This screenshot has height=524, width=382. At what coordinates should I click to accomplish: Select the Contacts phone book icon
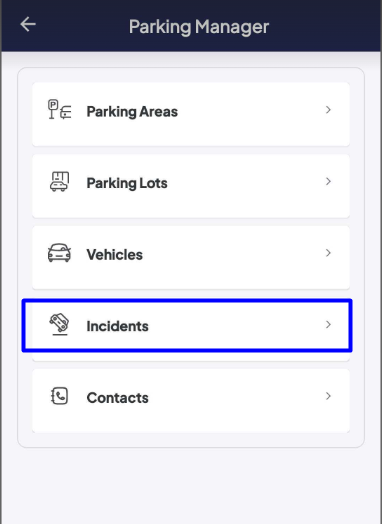pos(59,396)
